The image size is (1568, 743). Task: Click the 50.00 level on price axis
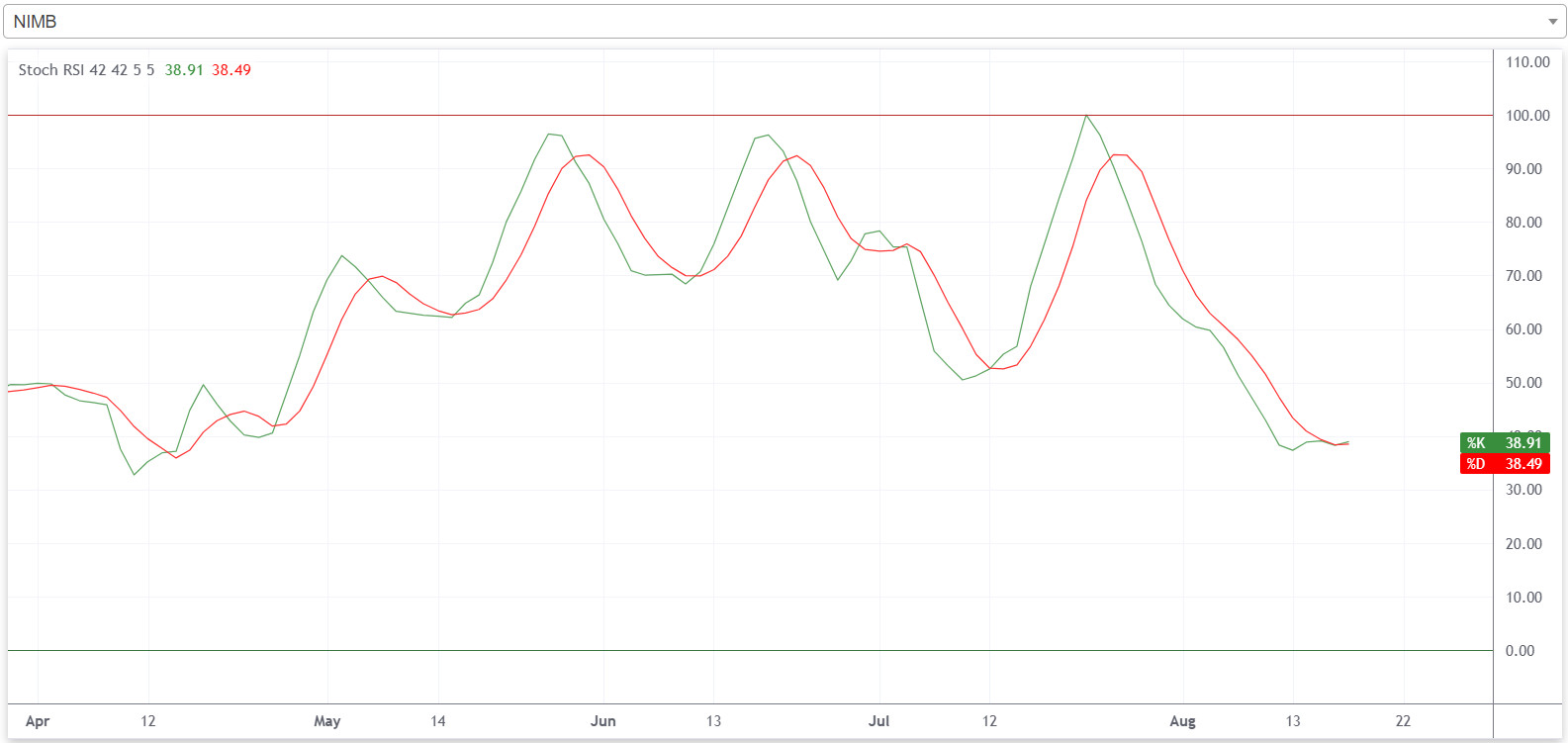(1523, 383)
